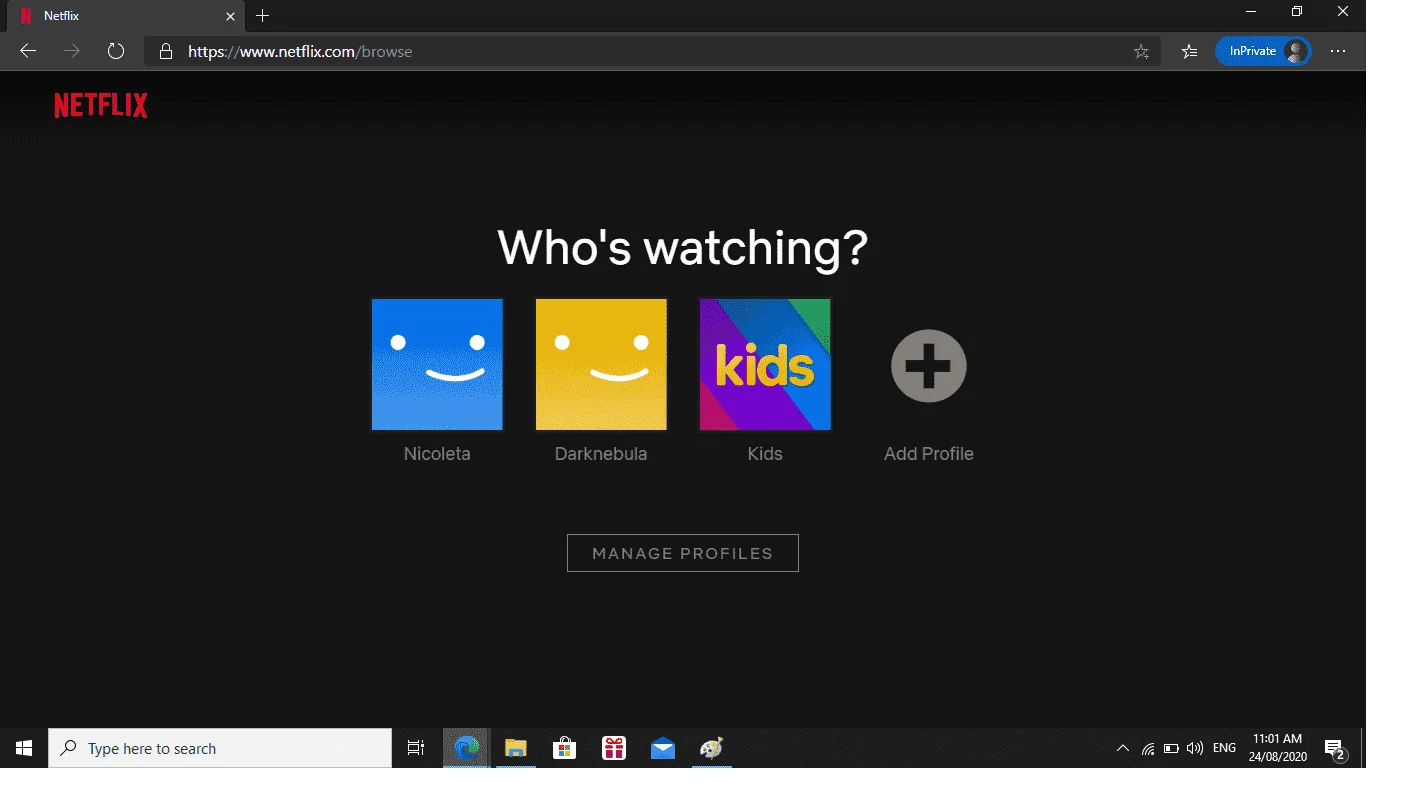The width and height of the screenshot is (1408, 788).
Task: Open Task View on the taskbar
Action: tap(416, 748)
